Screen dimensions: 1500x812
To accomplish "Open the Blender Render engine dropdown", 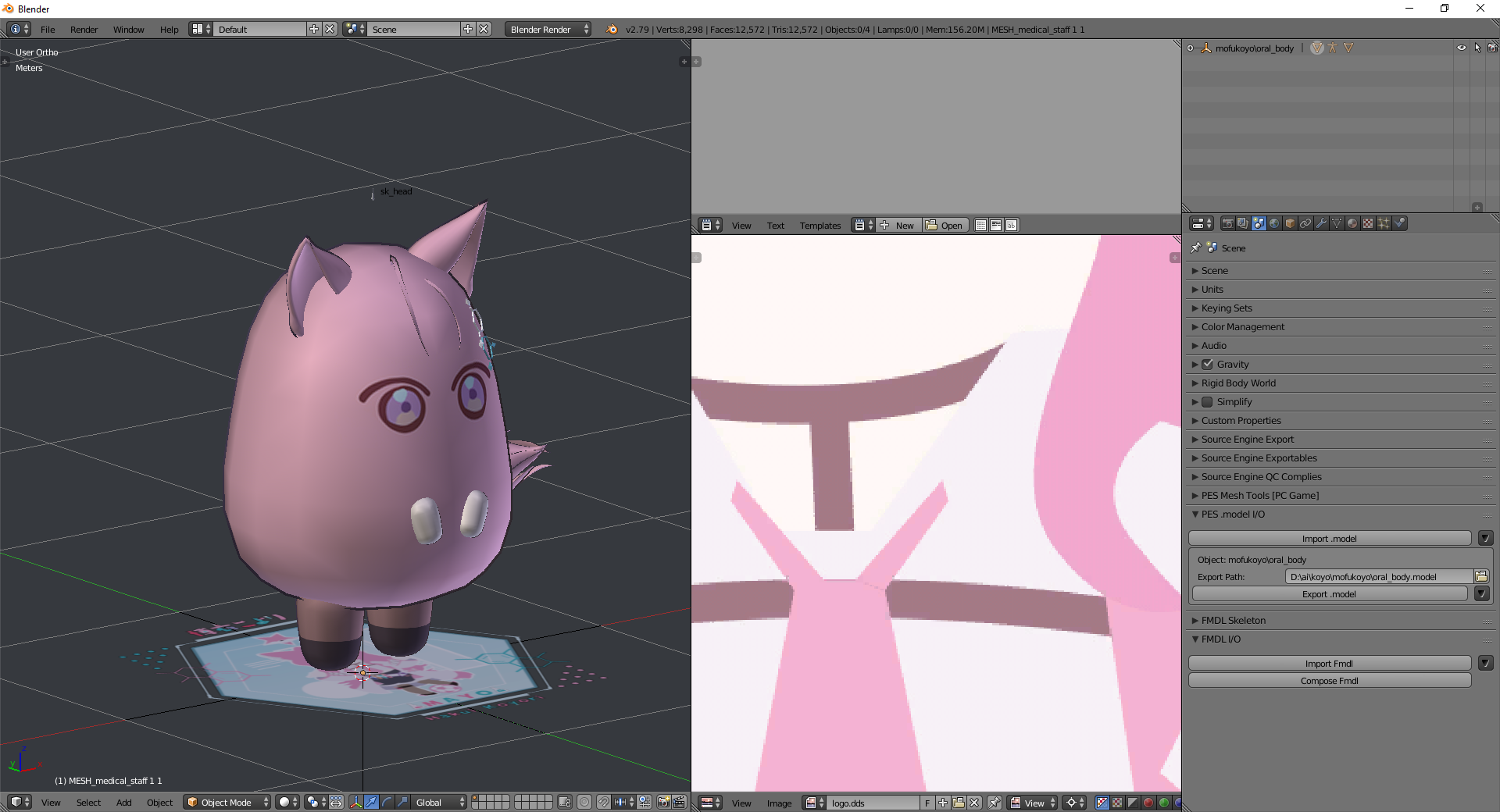I will 548,29.
